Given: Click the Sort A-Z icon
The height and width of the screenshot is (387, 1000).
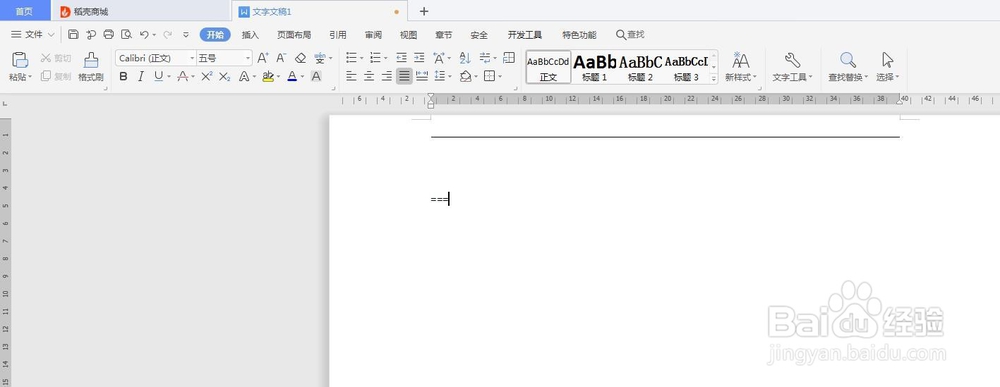Looking at the screenshot, I should click(465, 58).
